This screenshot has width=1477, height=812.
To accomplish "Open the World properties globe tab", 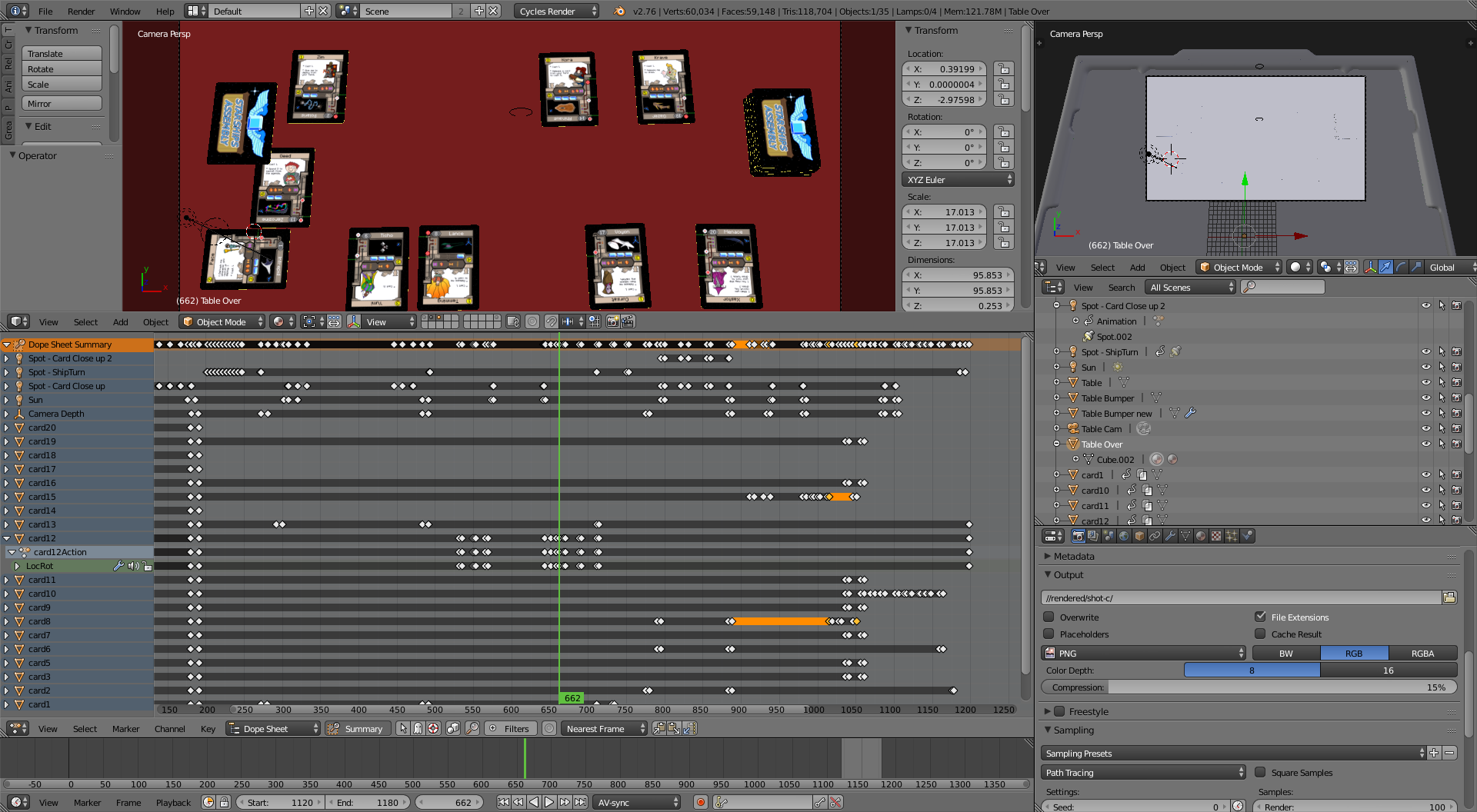I will point(1124,536).
